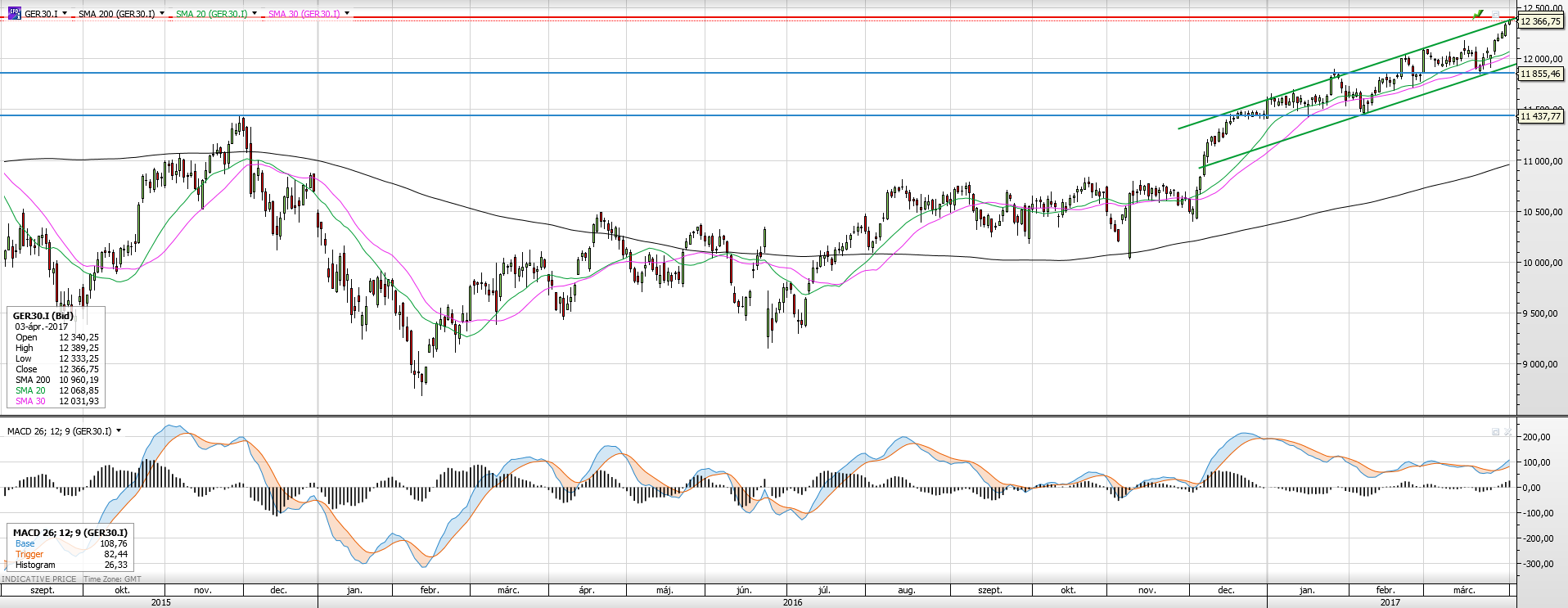This screenshot has width=1568, height=608.
Task: Click the 9 500,00 price axis label
Action: coord(1542,314)
